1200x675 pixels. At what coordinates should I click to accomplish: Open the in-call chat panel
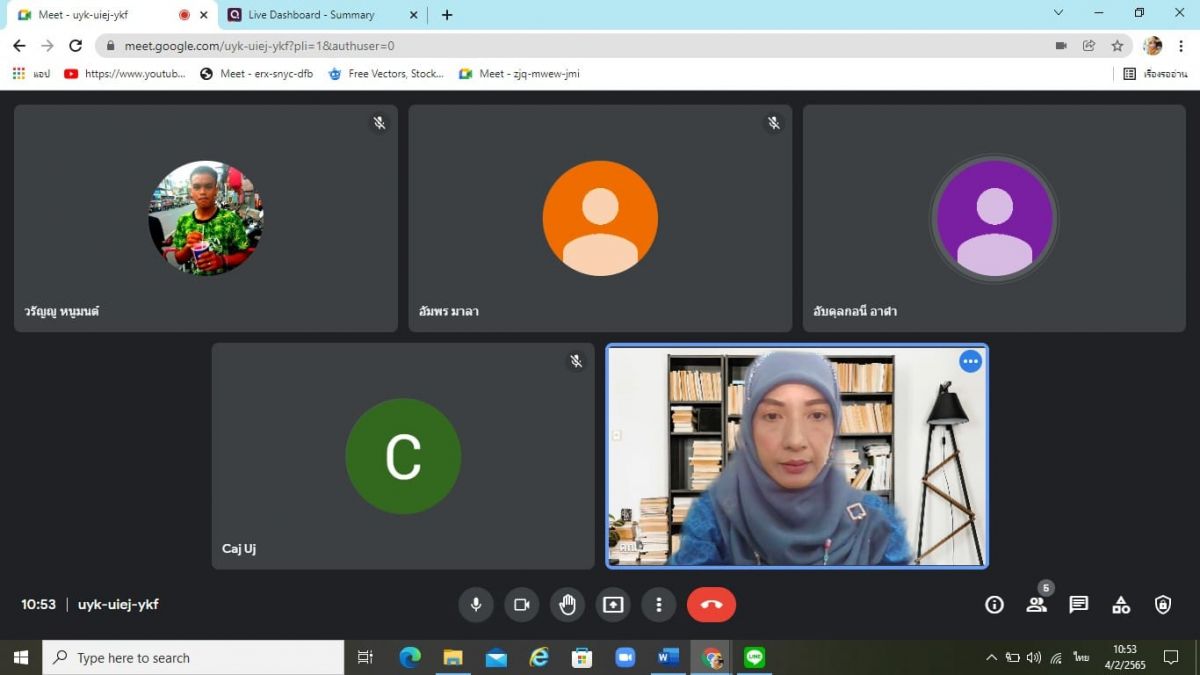click(x=1078, y=605)
